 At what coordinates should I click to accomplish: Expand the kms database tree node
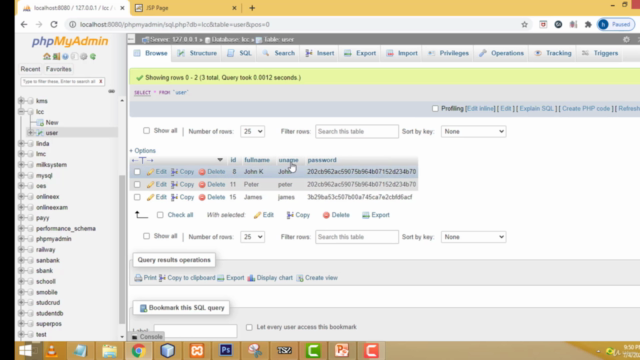[x=21, y=101]
